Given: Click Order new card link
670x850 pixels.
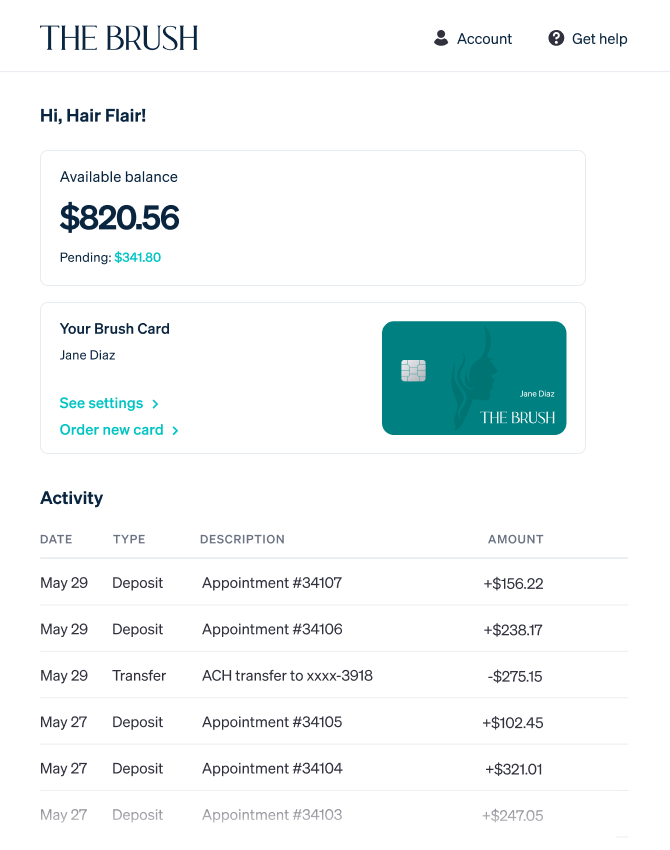Looking at the screenshot, I should (x=112, y=430).
